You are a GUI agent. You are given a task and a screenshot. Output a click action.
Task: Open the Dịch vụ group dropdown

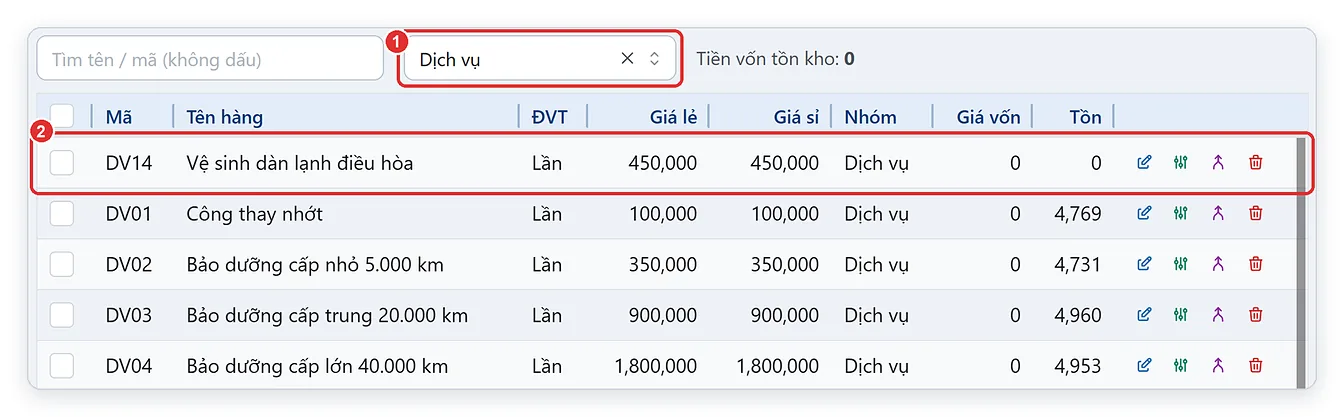pos(540,59)
